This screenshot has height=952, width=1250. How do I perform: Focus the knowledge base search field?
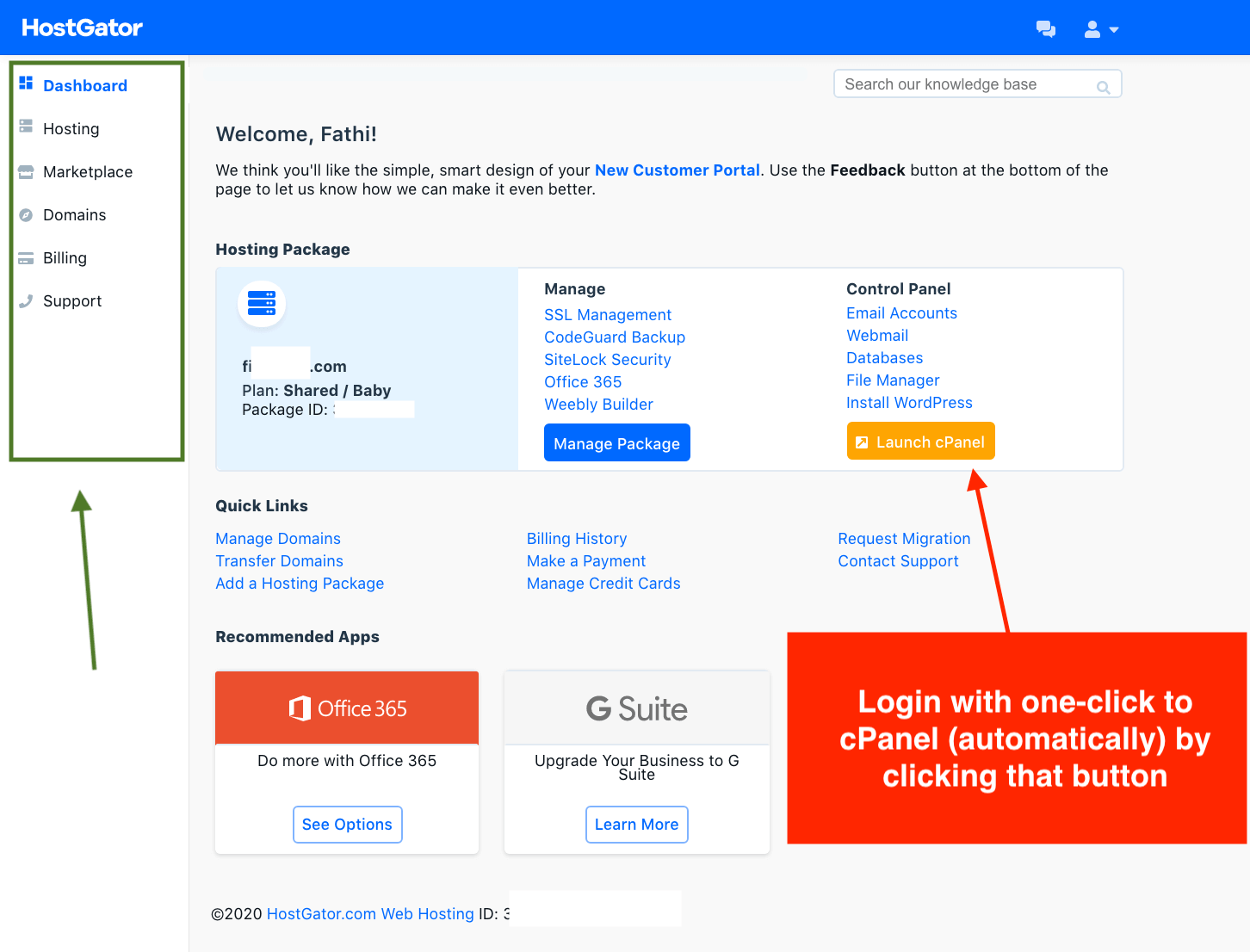pos(964,84)
